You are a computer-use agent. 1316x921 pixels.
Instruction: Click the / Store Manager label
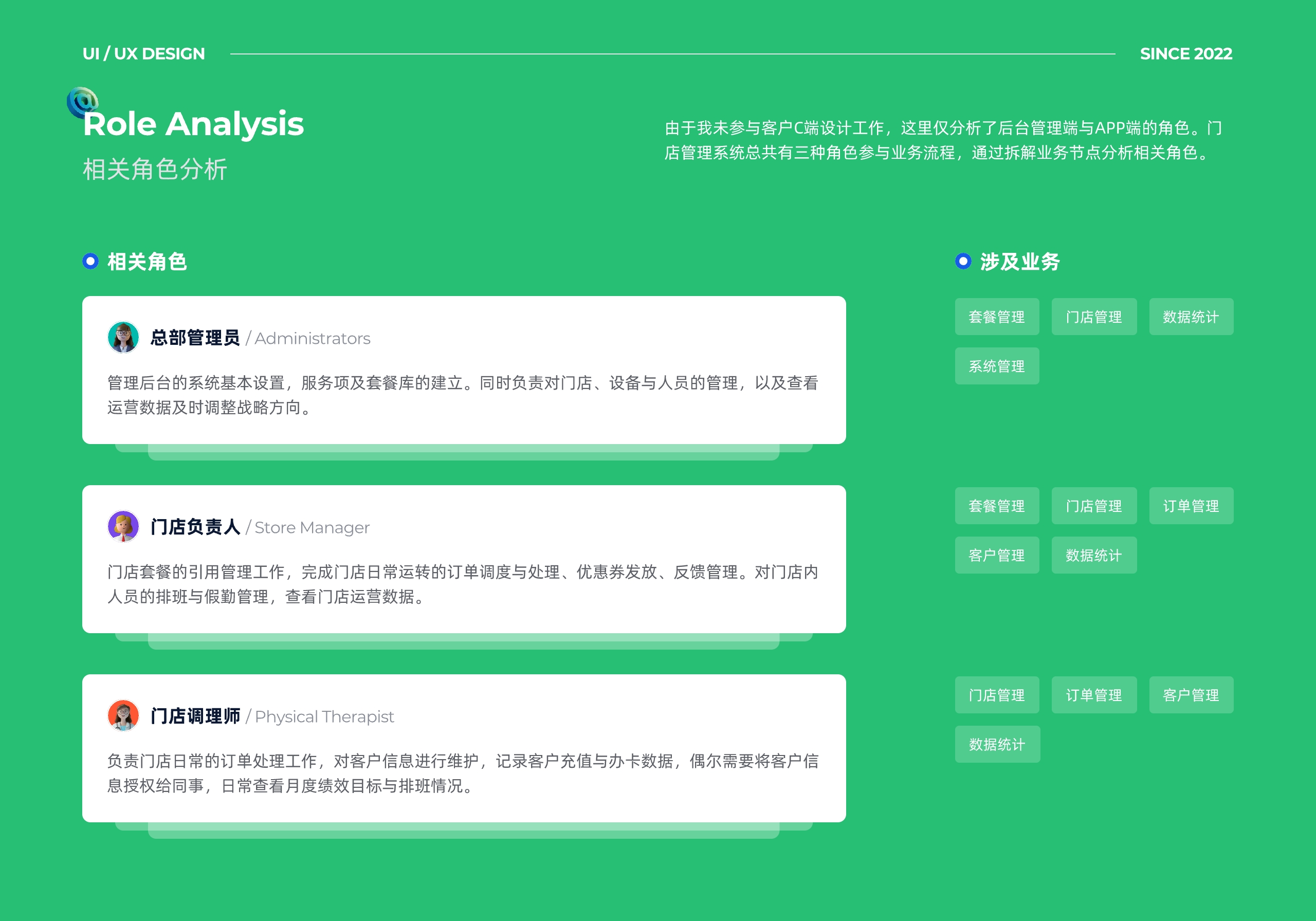(307, 527)
